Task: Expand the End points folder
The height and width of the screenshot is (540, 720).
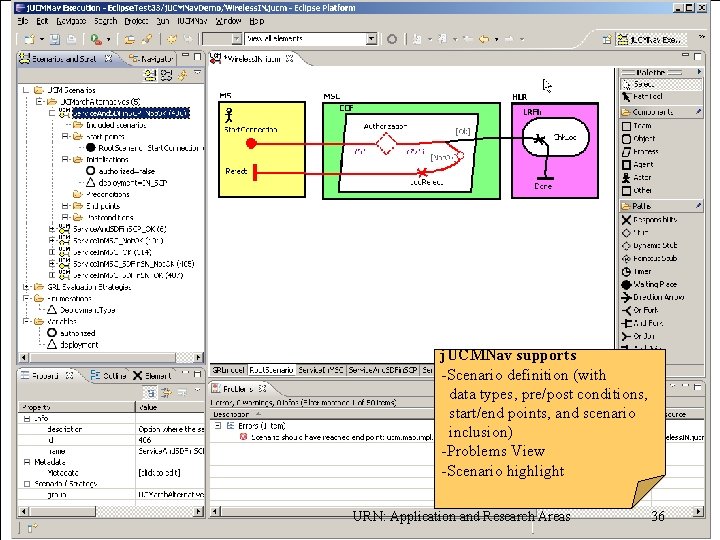Action: pos(65,206)
